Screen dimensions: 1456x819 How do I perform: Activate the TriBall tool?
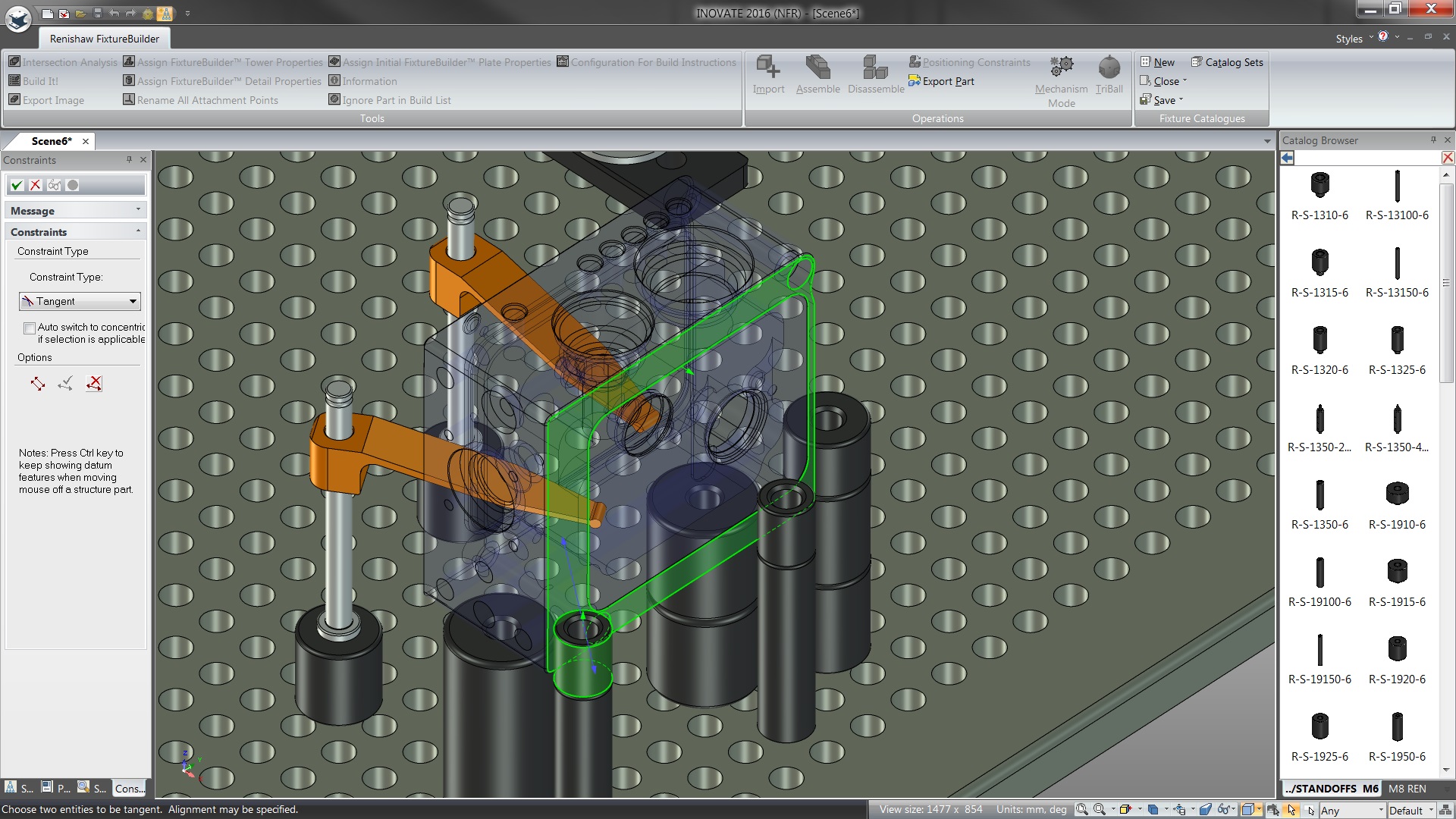[x=1109, y=67]
